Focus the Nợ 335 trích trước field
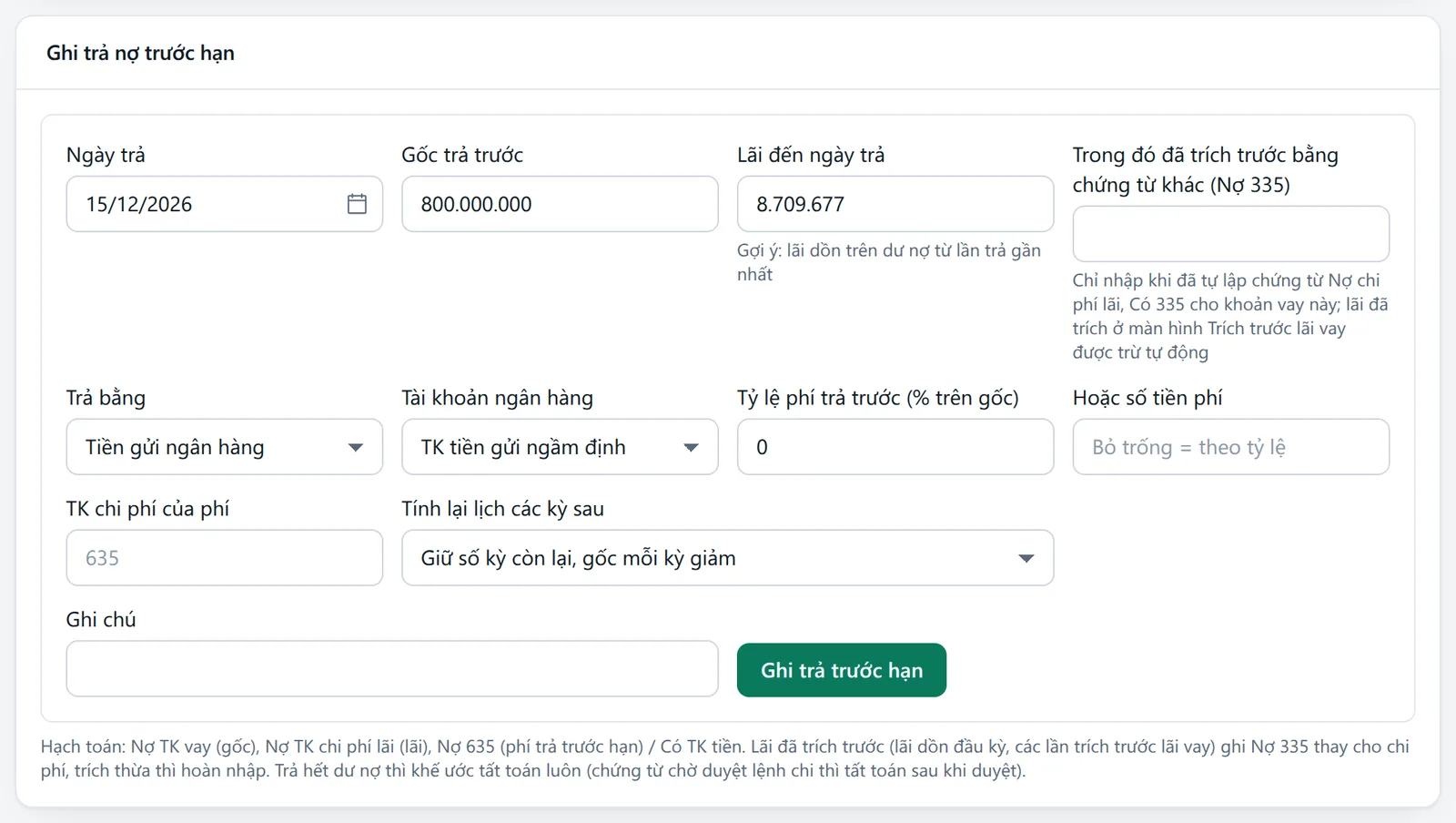Viewport: 1456px width, 823px height. point(1230,234)
